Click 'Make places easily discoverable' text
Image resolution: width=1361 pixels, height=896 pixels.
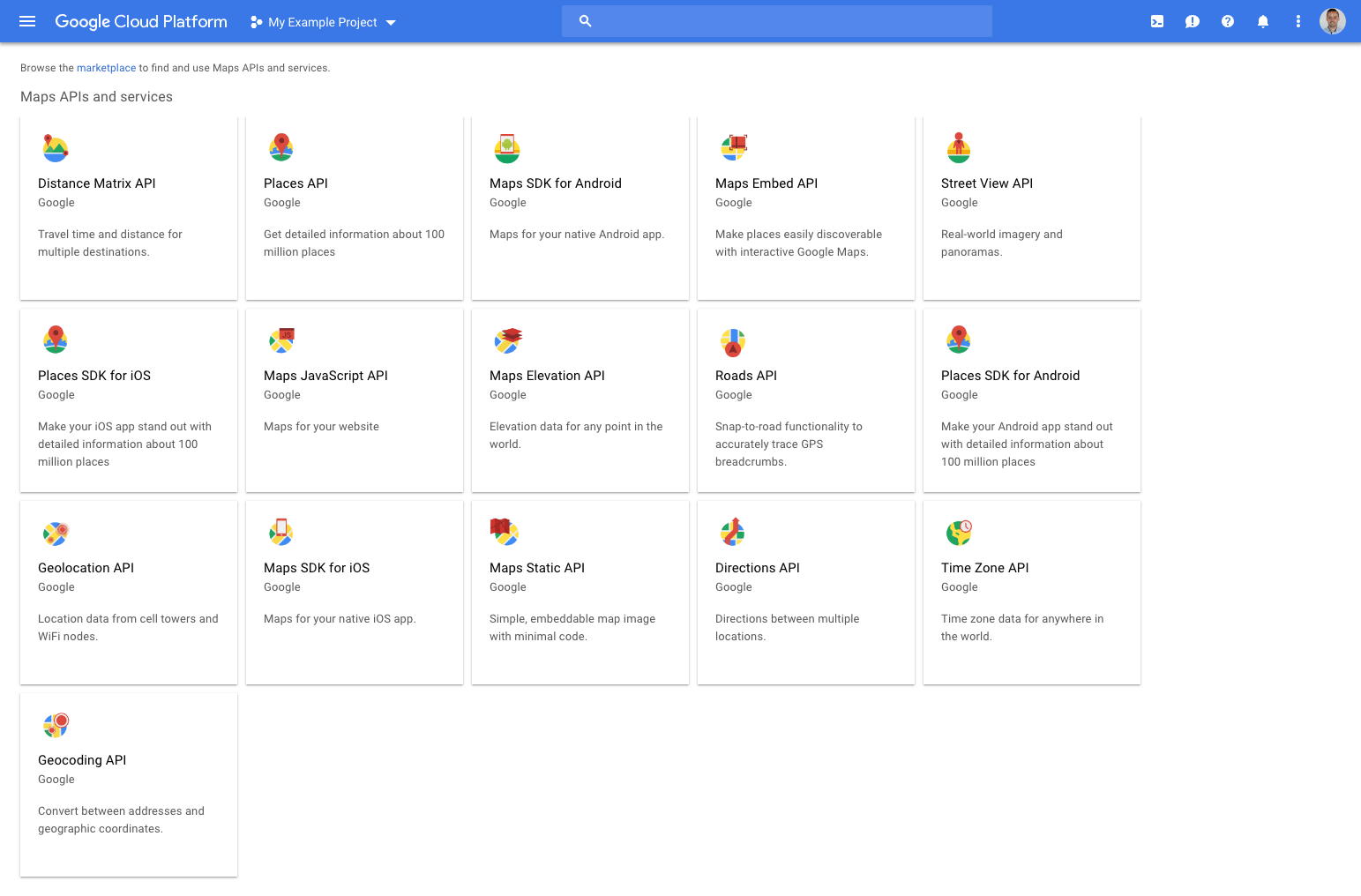point(798,243)
